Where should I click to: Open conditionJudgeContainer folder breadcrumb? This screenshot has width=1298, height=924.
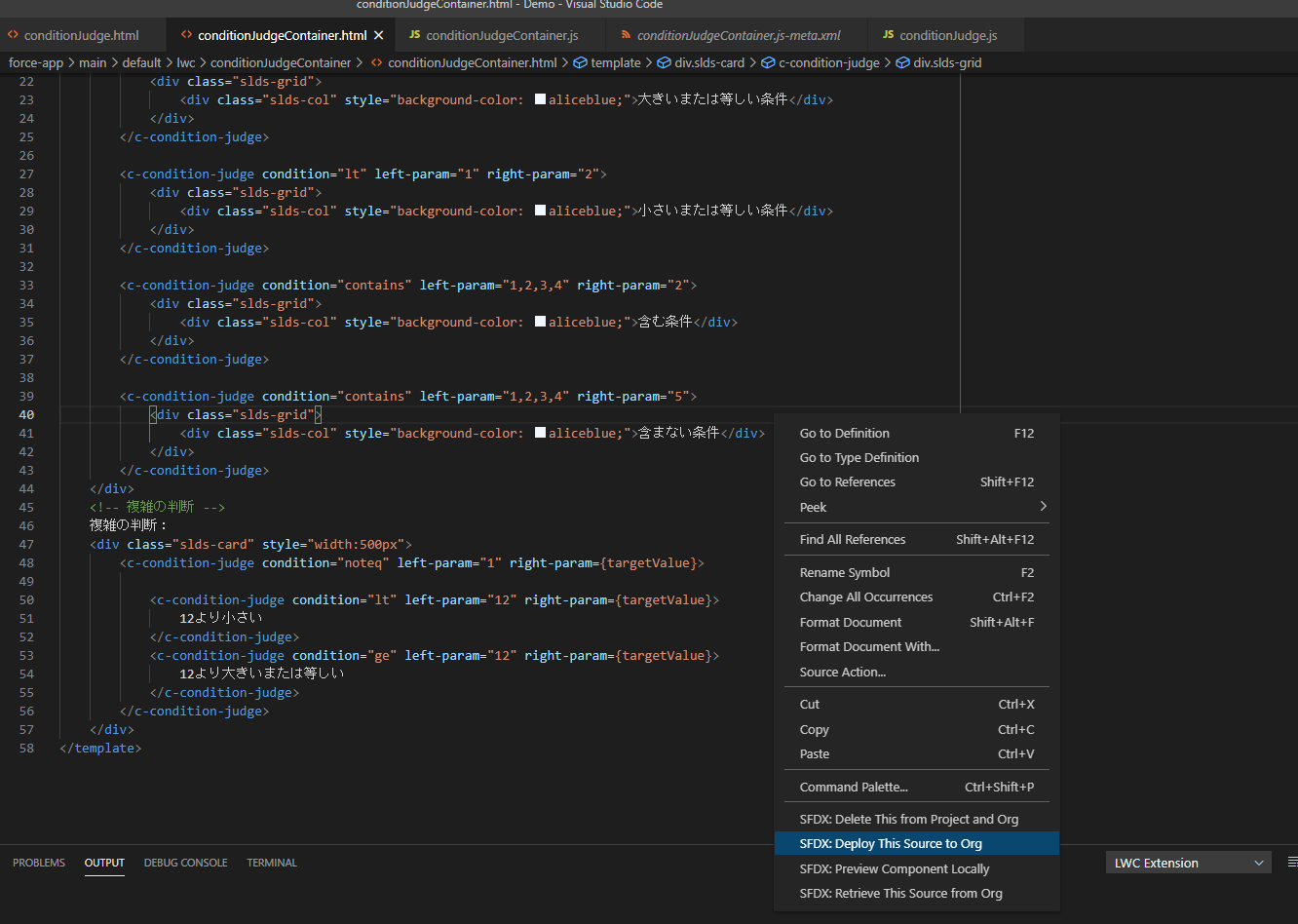[x=281, y=62]
